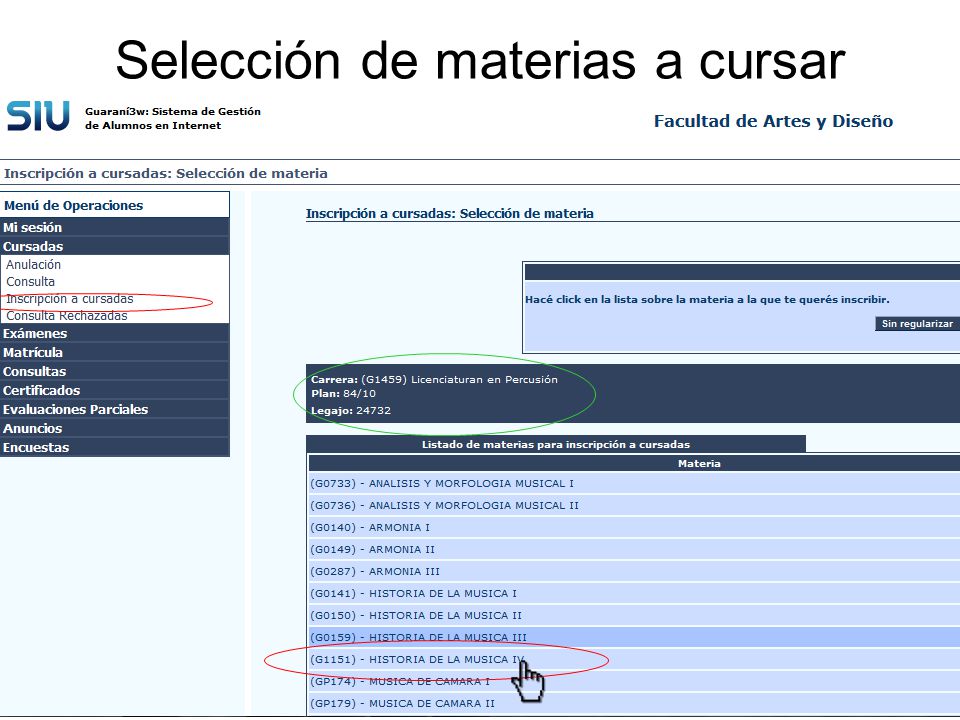Select (G0736) ANALISIS Y MORFOLOGIA MUSICAL II
The image size is (960, 720).
[634, 505]
